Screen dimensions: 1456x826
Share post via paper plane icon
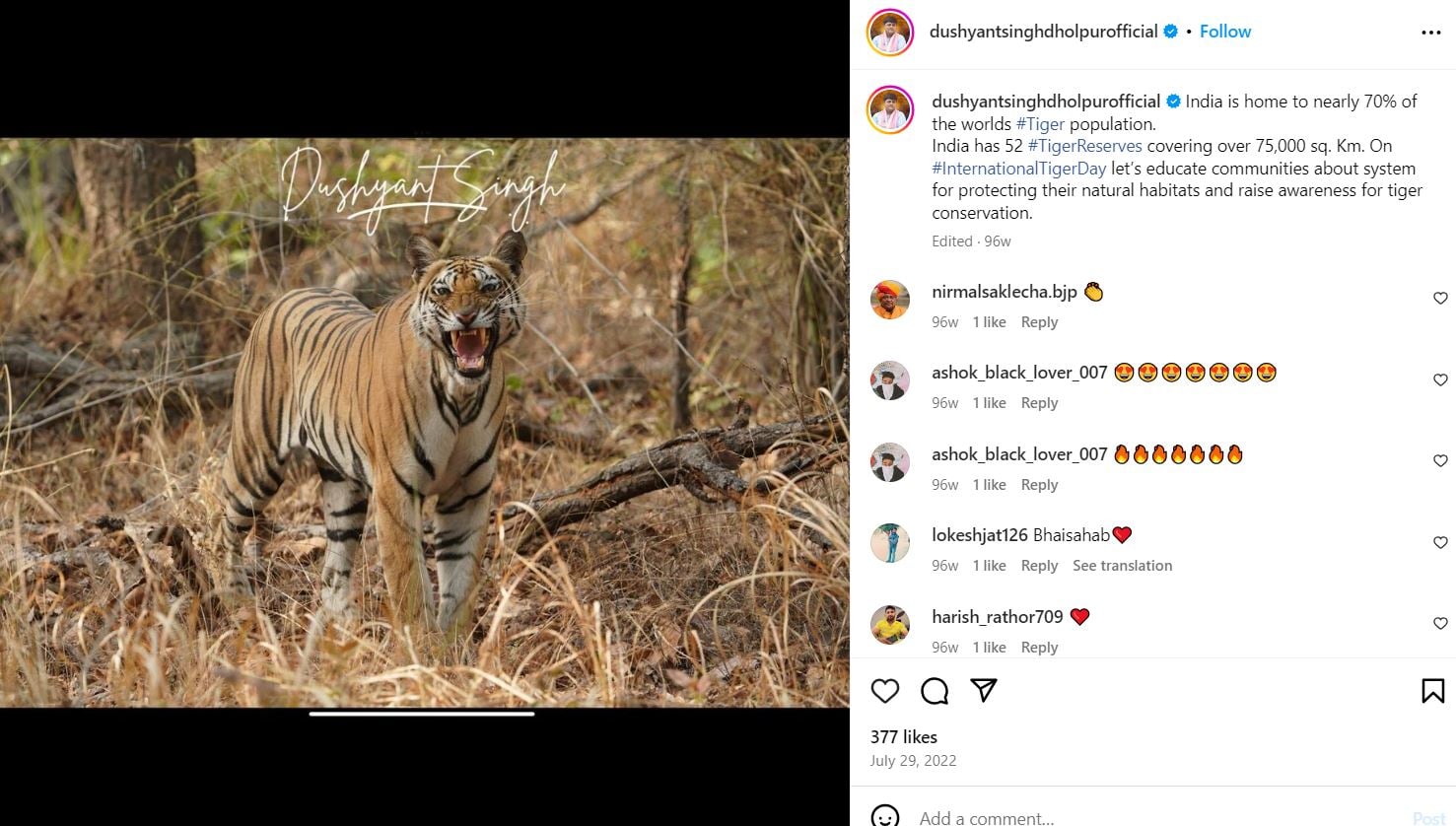coord(984,690)
